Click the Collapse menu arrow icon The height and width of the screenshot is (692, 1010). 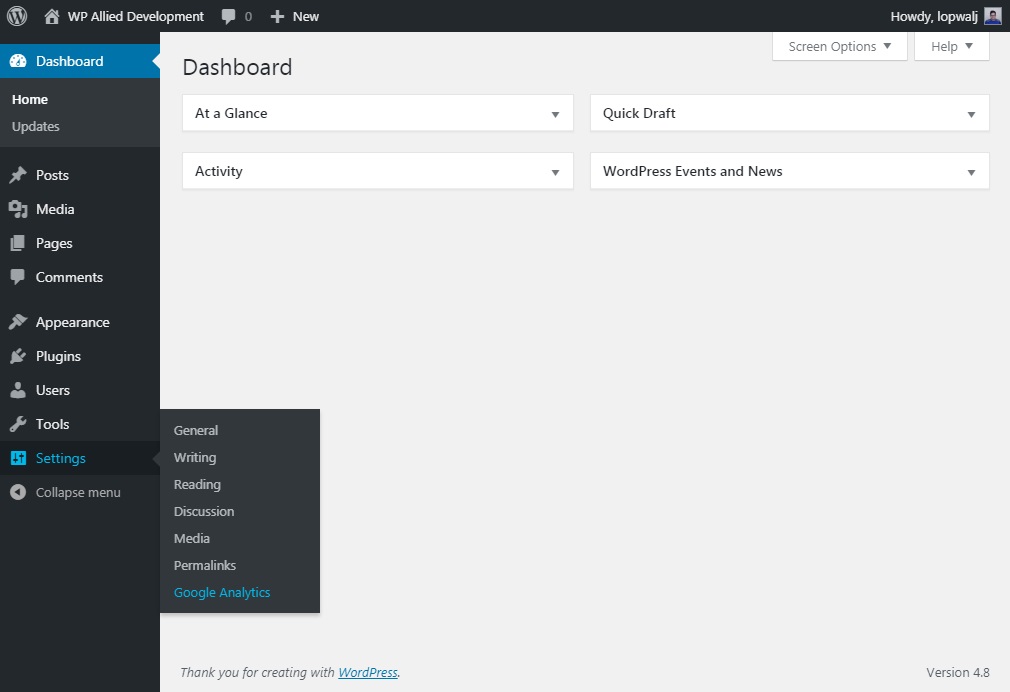pos(18,492)
